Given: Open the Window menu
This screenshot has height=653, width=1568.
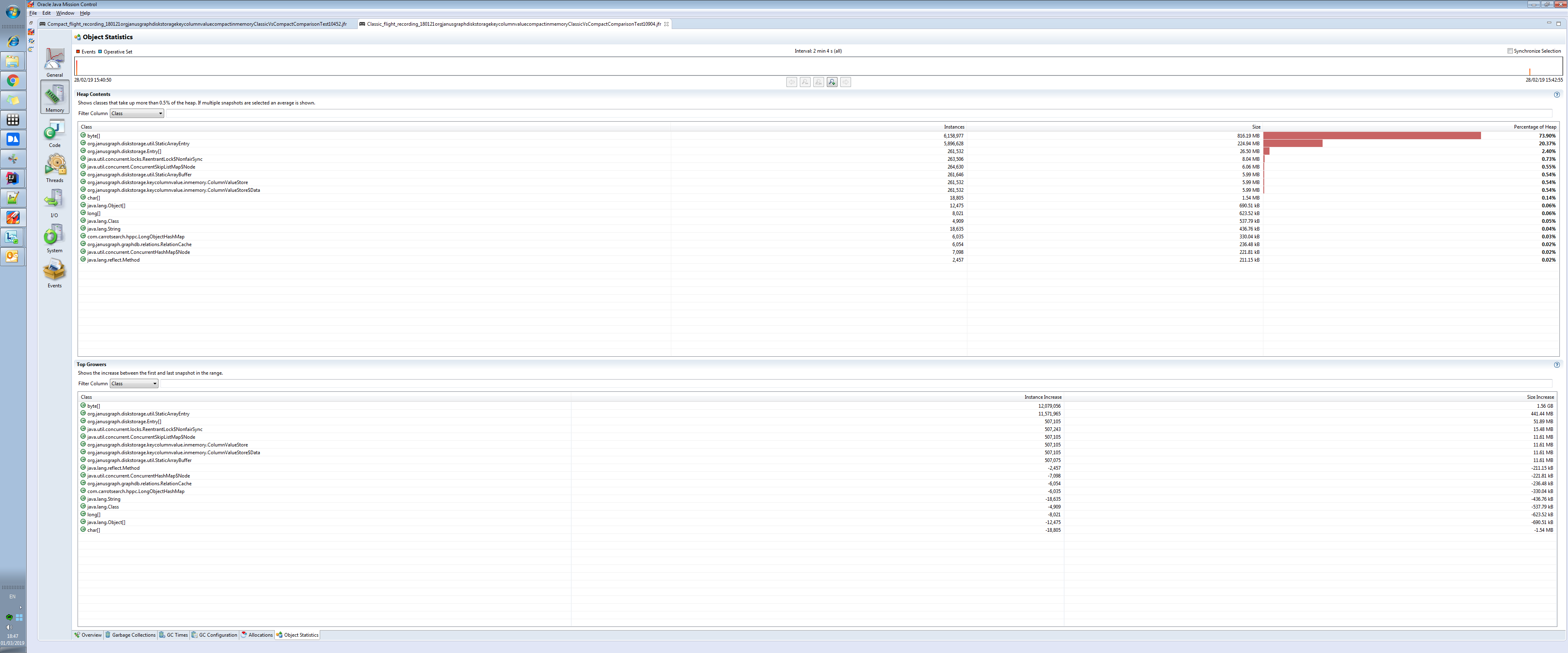Looking at the screenshot, I should click(x=65, y=12).
